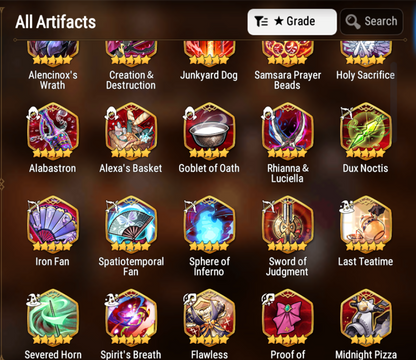Click the Holy Sacrifice artifact
The width and height of the screenshot is (416, 360).
(x=366, y=53)
